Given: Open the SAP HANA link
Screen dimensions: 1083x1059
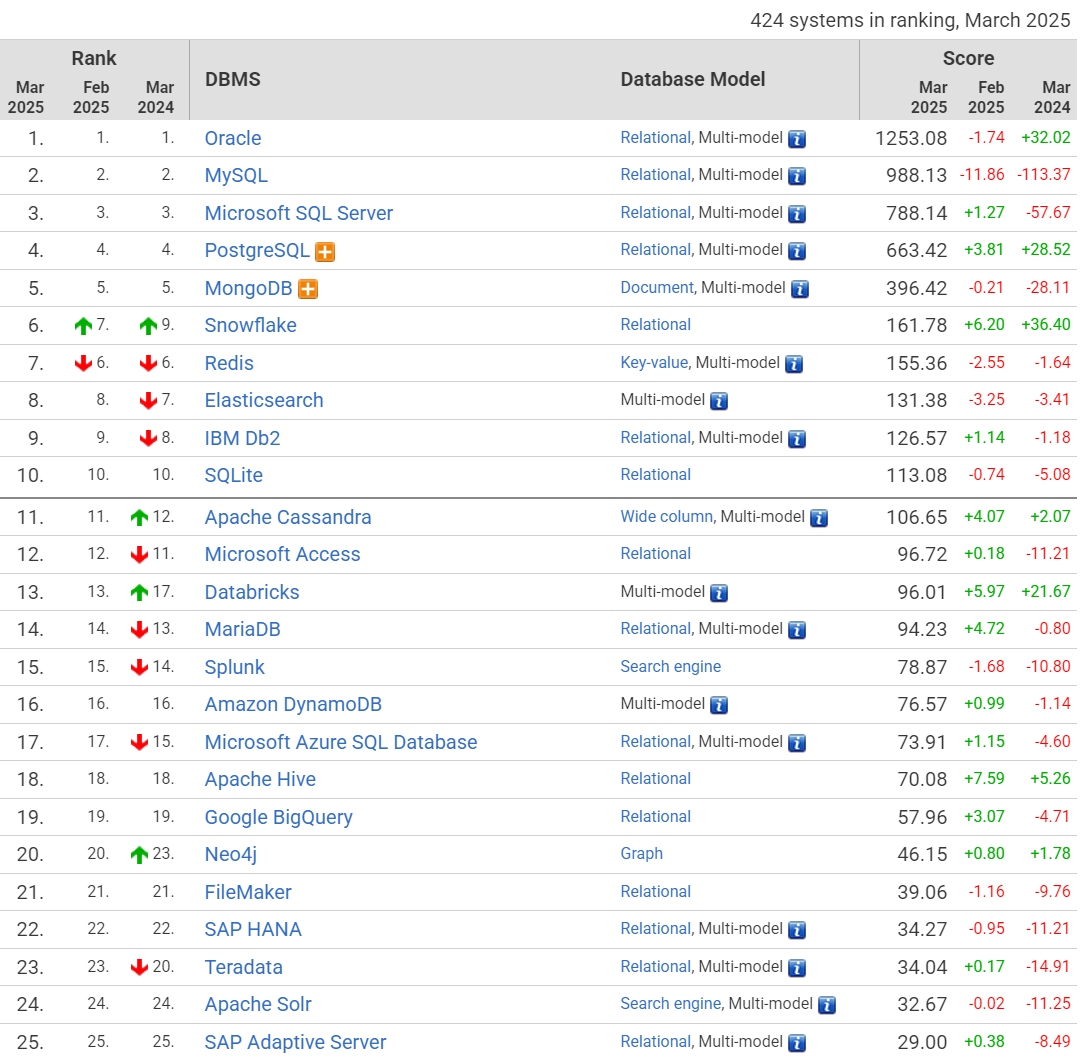Looking at the screenshot, I should (253, 930).
